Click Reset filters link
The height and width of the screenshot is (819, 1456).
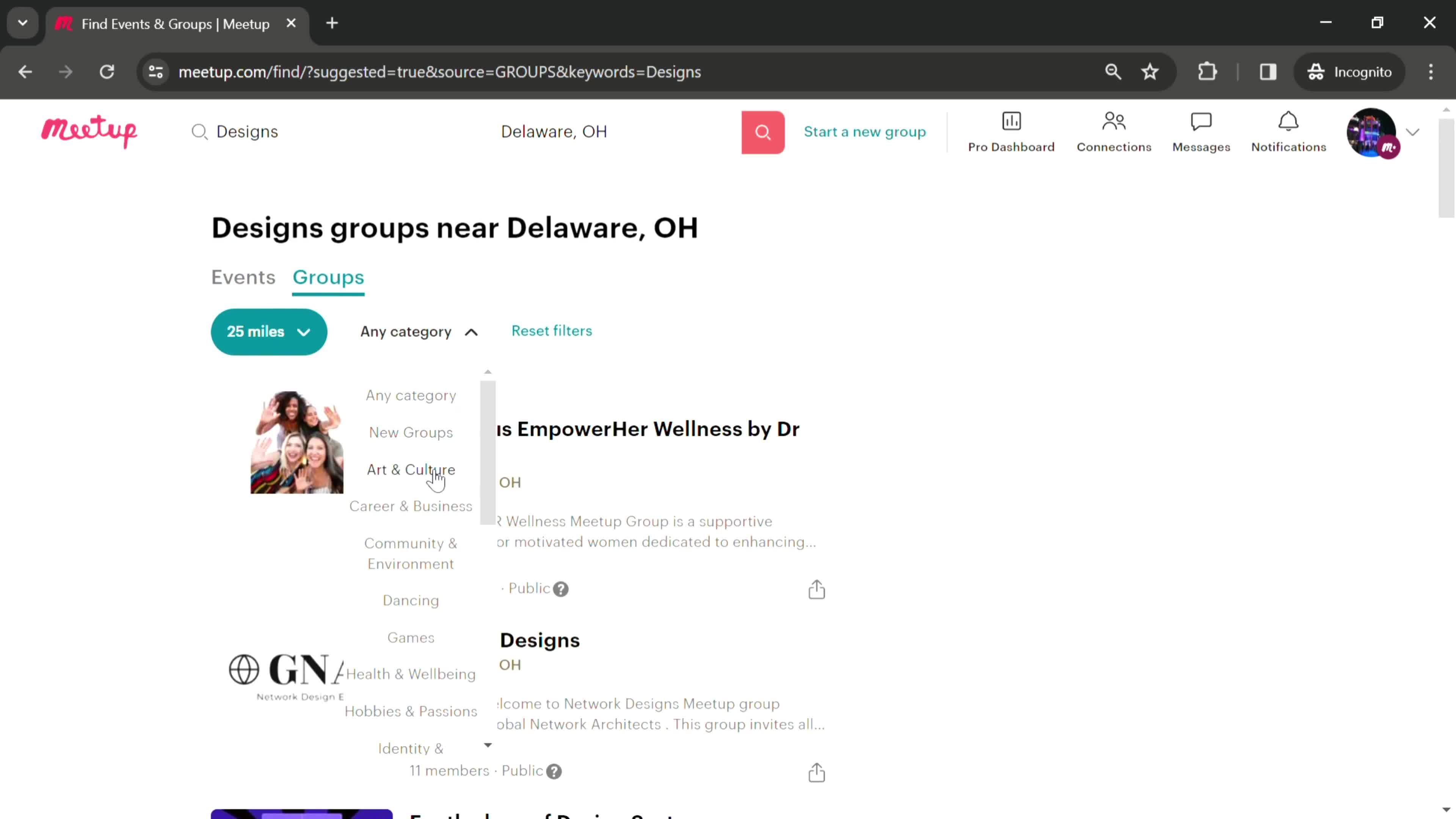point(552,331)
